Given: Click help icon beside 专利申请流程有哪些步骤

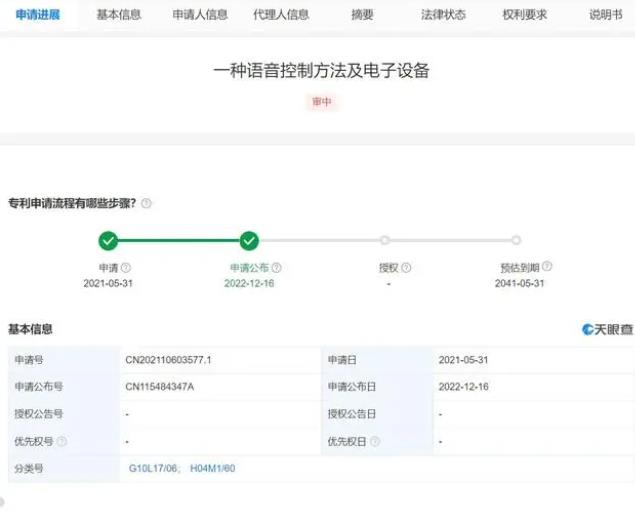Looking at the screenshot, I should 146,203.
